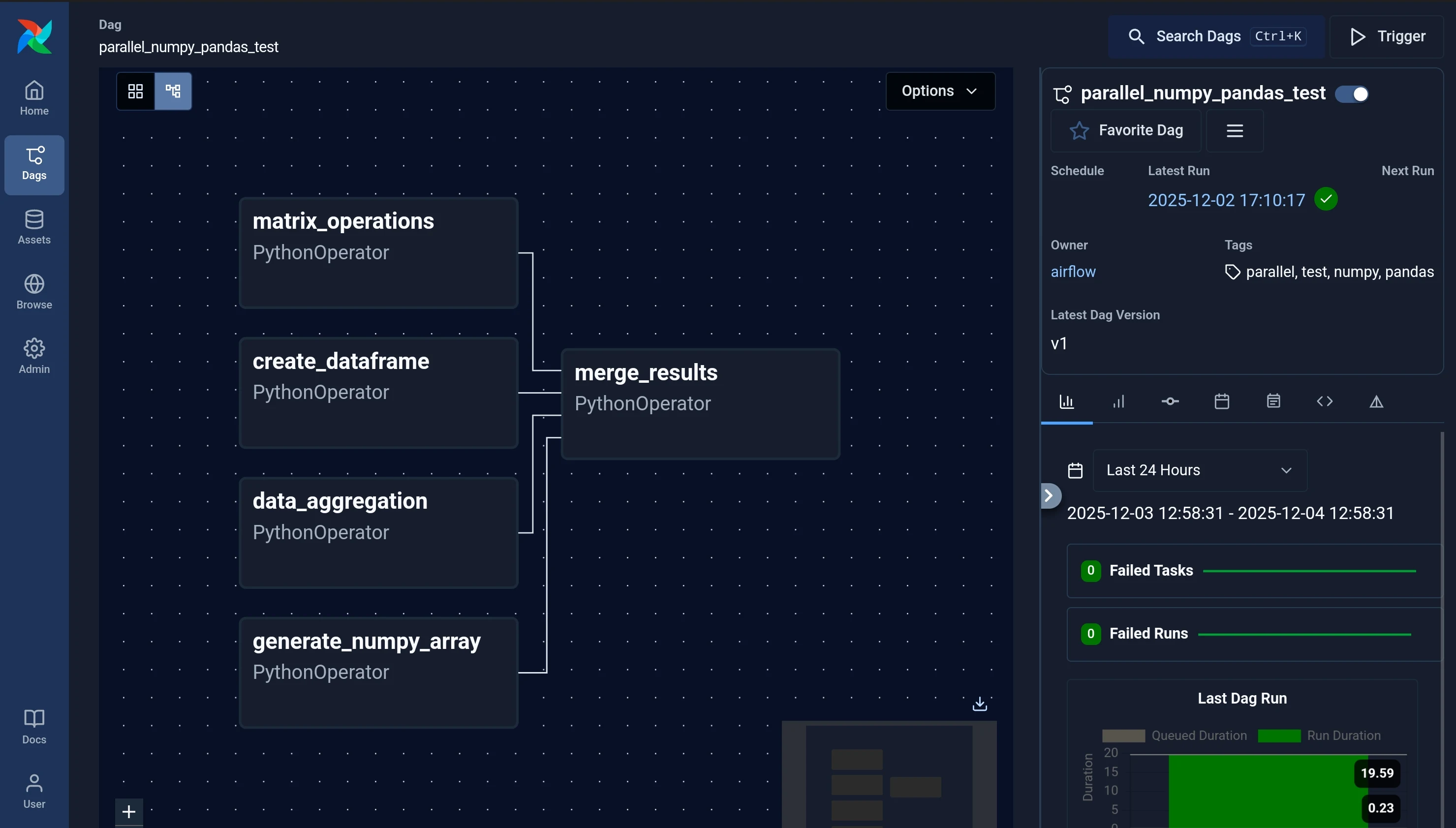Click the search magnifier icon
The width and height of the screenshot is (1456, 828).
point(1136,36)
